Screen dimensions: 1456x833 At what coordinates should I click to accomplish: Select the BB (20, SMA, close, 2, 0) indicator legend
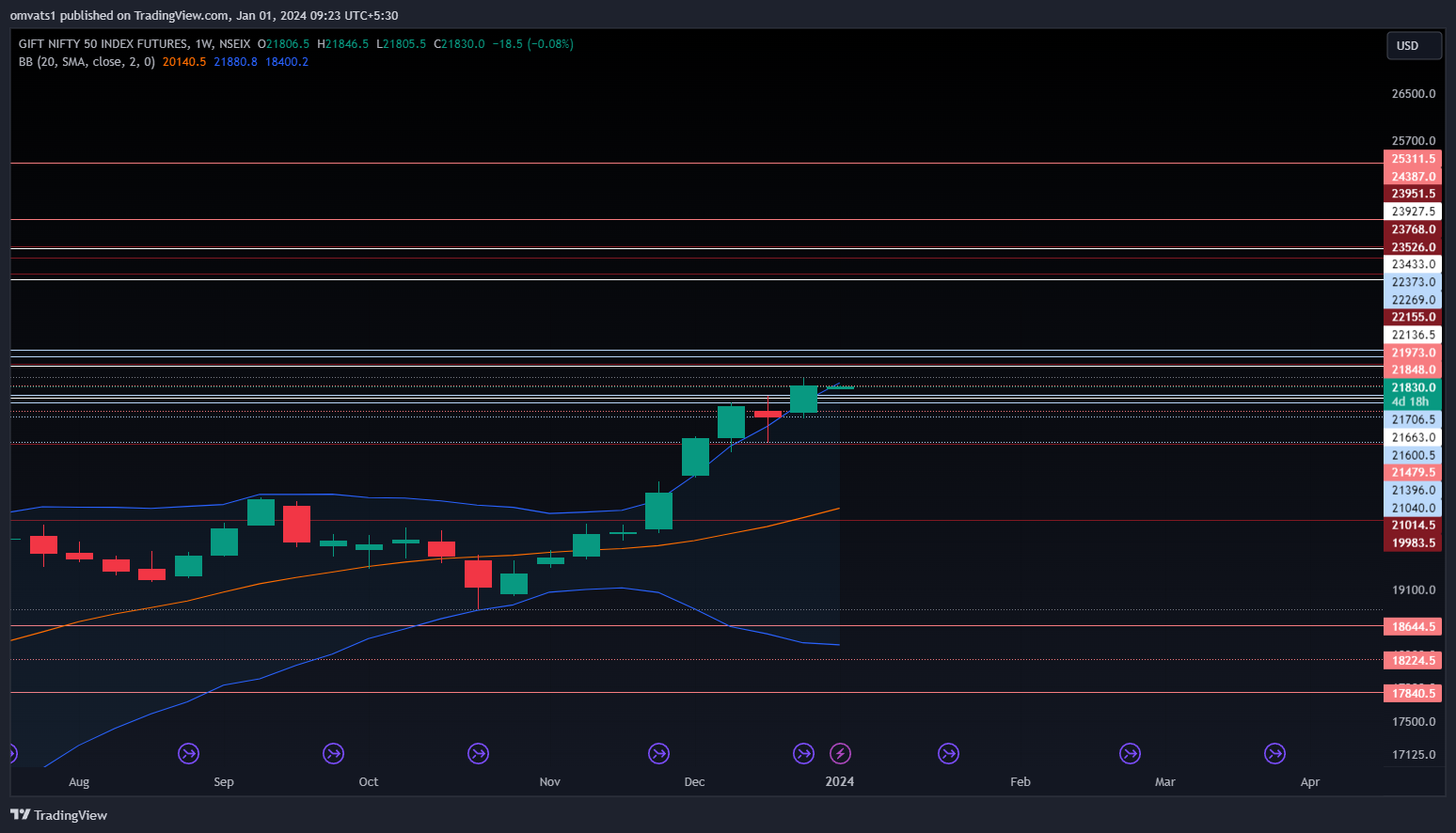pos(87,62)
